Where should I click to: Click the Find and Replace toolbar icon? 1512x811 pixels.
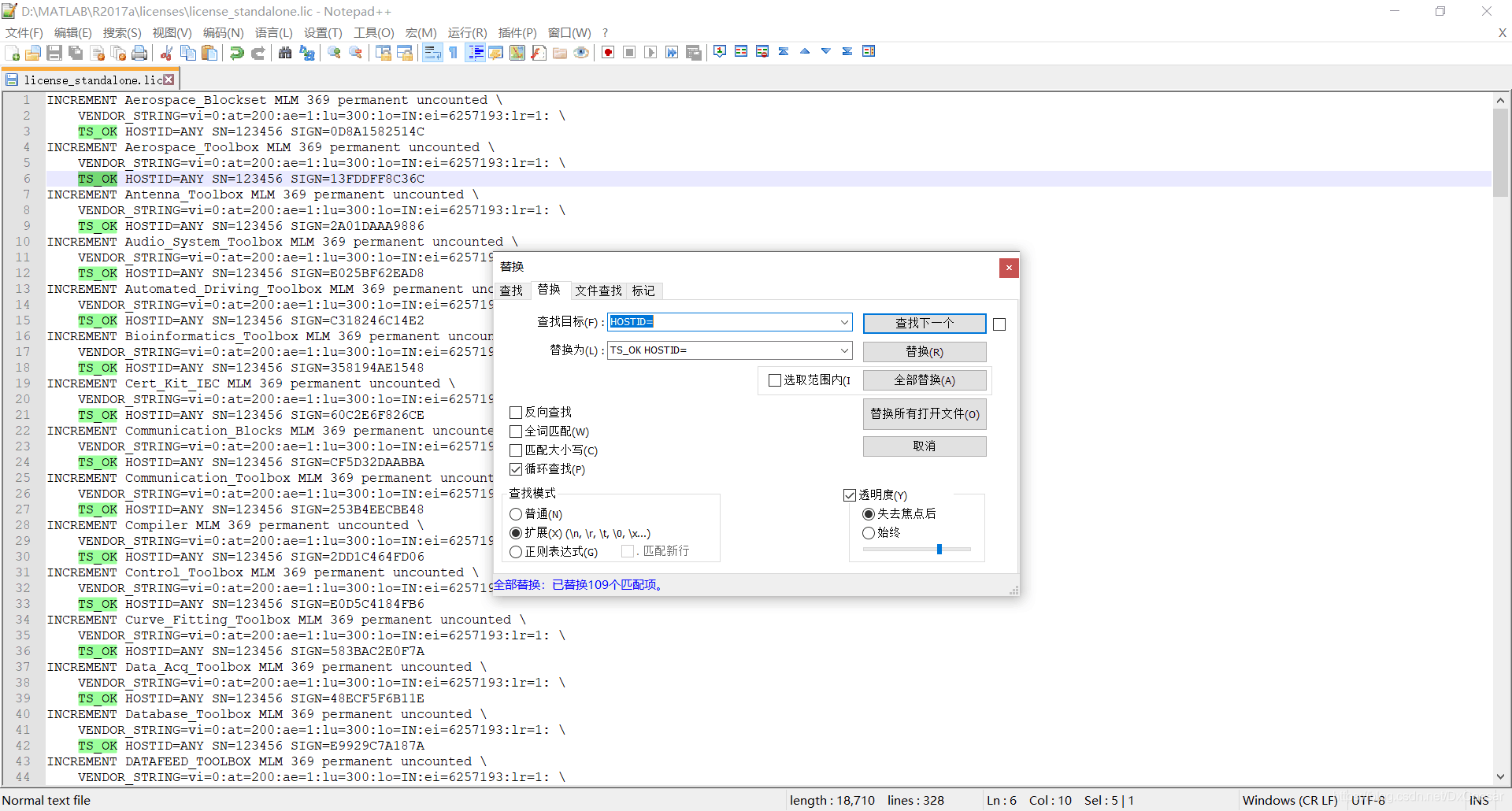point(307,53)
